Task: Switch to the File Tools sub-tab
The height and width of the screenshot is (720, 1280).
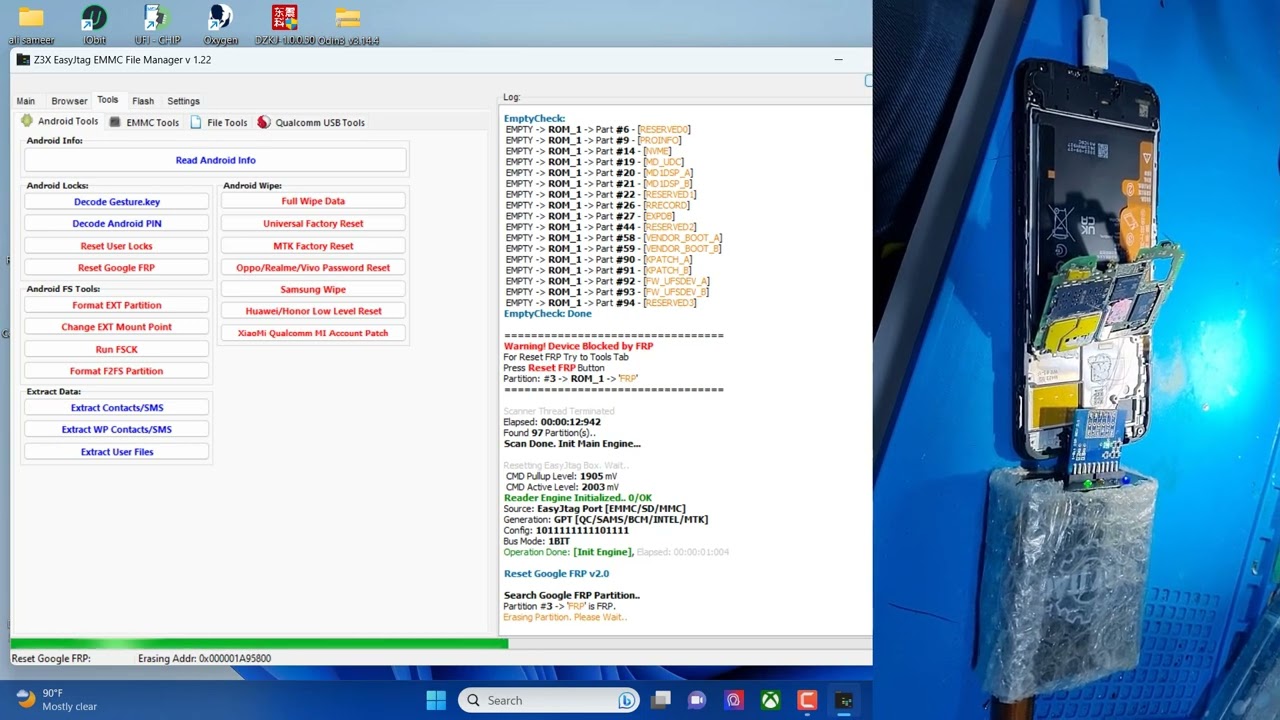Action: pos(219,122)
